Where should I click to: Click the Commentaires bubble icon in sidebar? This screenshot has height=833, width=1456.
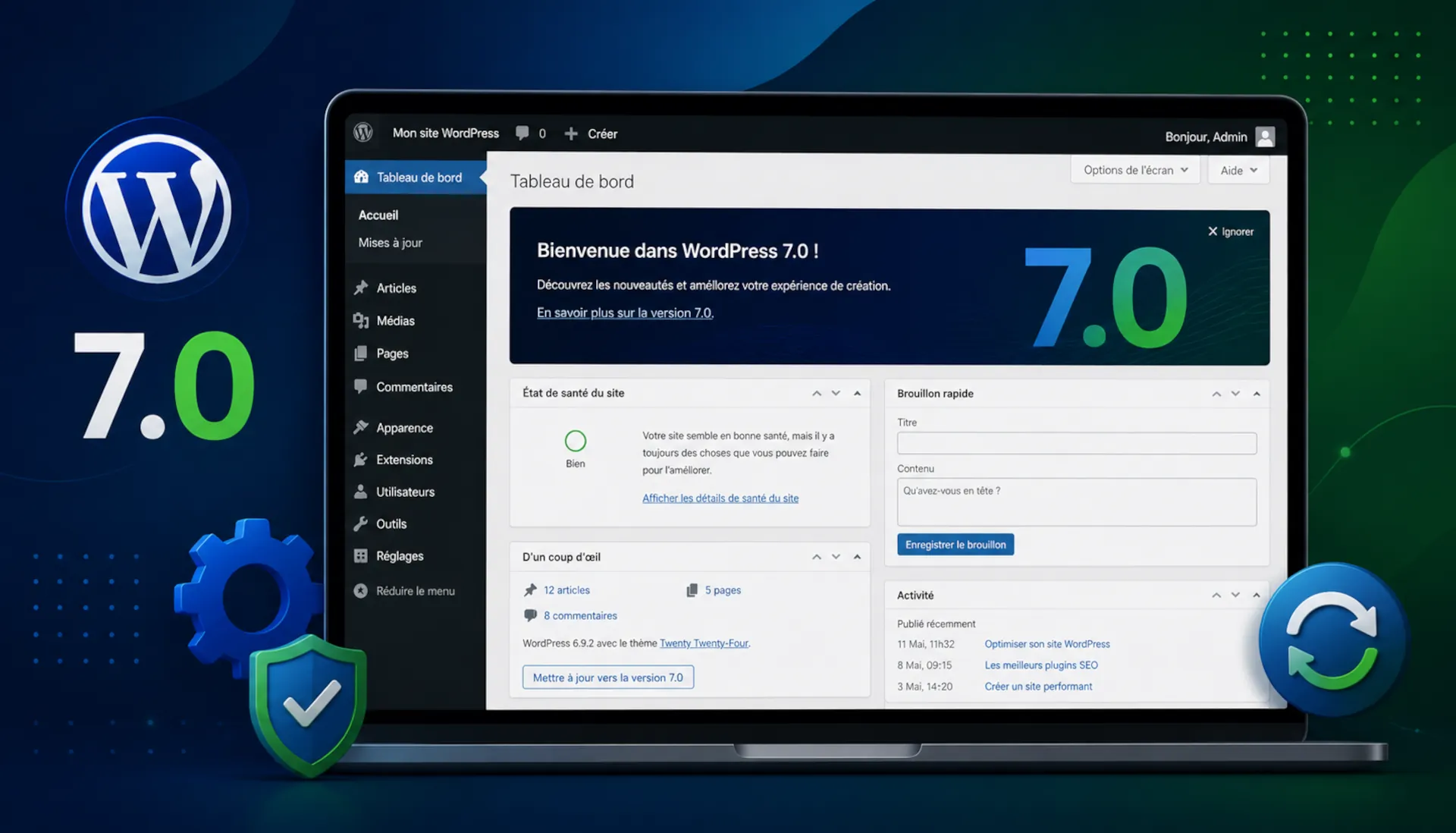[x=361, y=386]
